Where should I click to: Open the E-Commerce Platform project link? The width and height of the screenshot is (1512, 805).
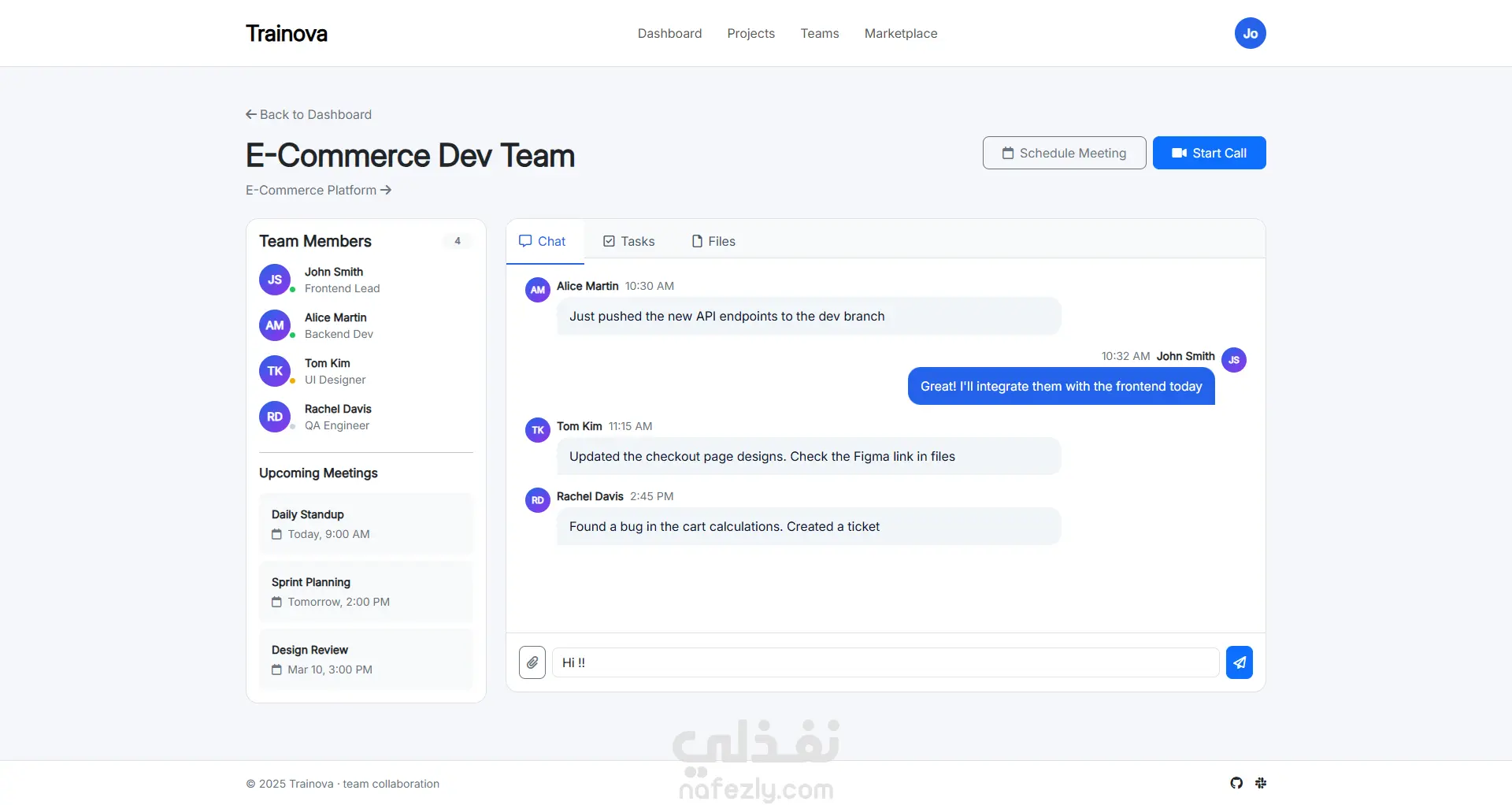point(318,190)
